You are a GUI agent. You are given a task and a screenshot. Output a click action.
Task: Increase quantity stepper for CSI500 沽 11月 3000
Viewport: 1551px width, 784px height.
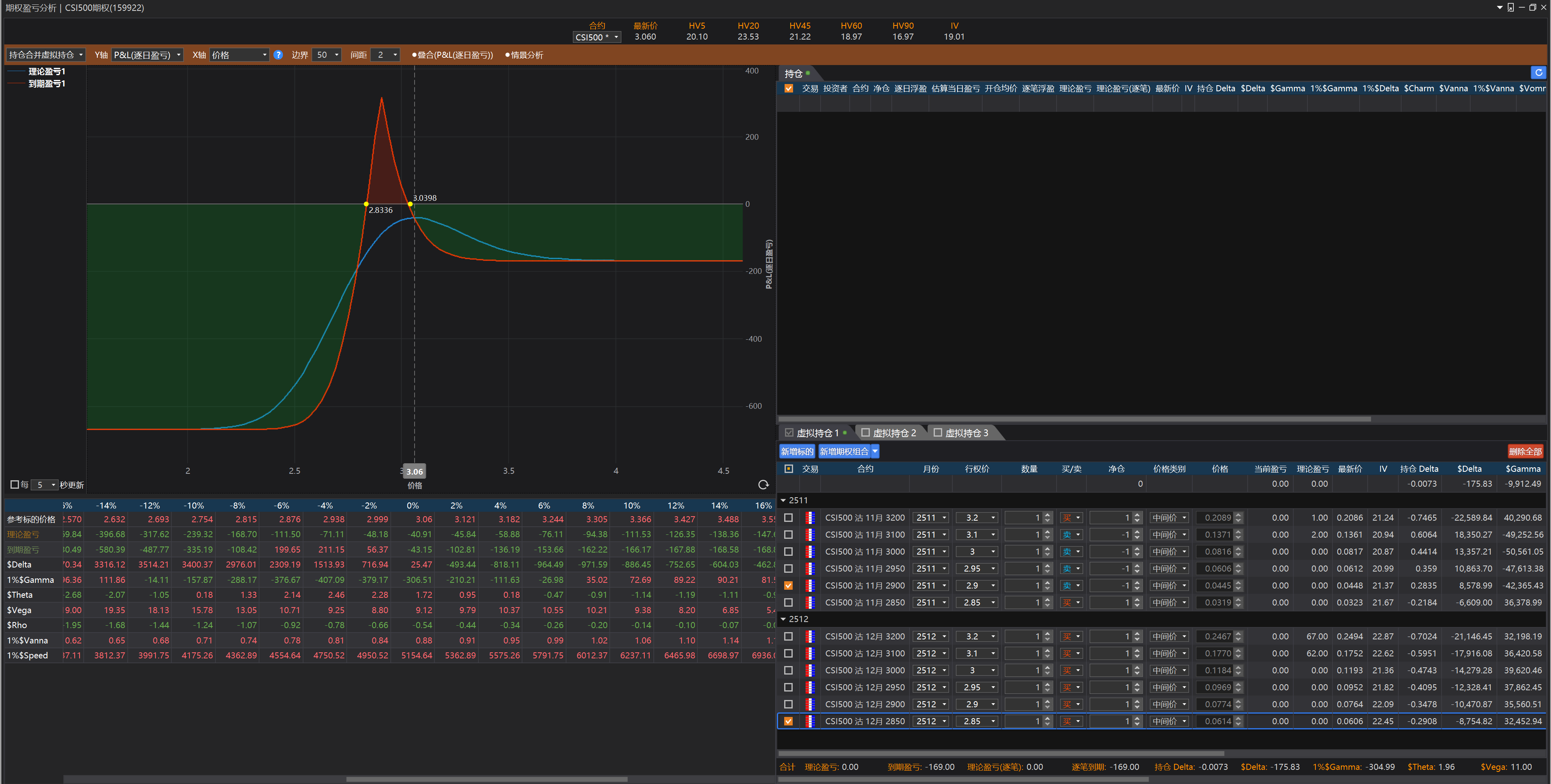pyautogui.click(x=1048, y=549)
